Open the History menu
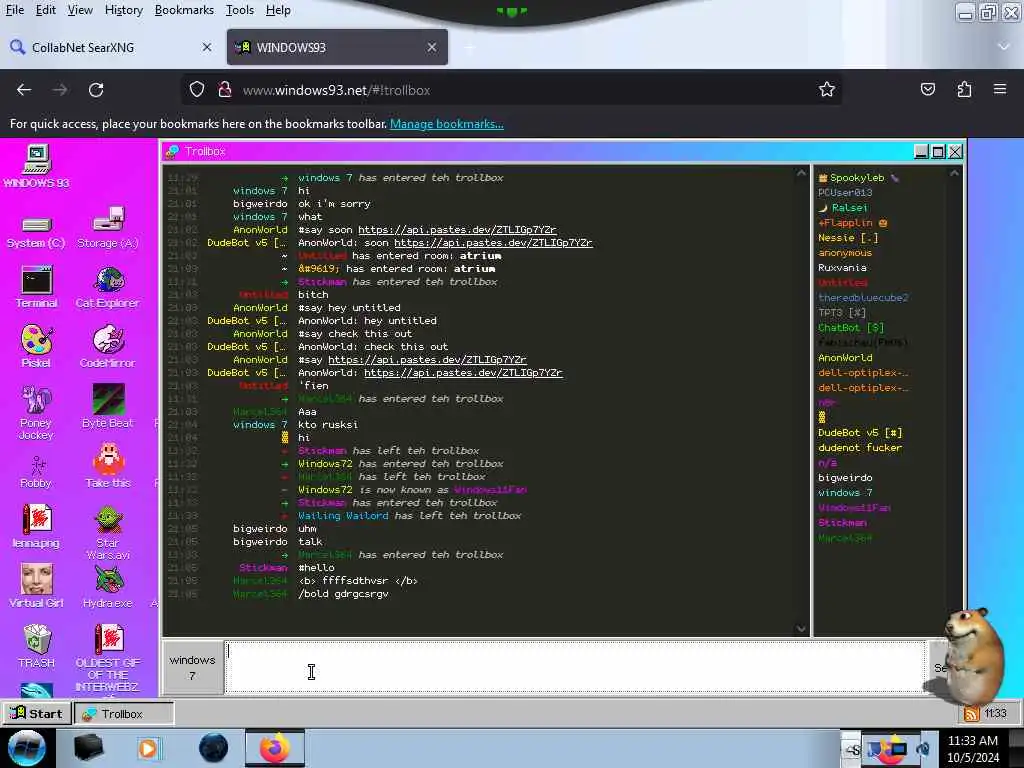Viewport: 1024px width, 768px height. click(123, 10)
